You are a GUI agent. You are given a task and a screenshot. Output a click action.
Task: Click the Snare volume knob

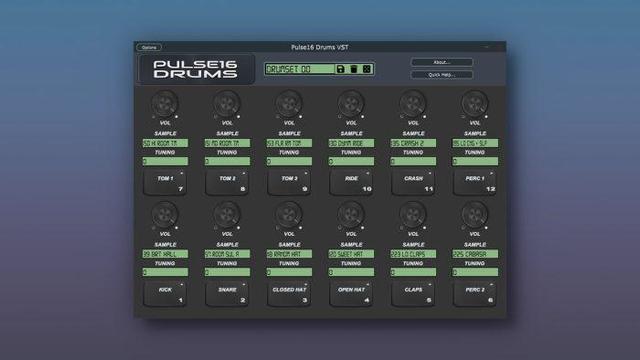coord(227,215)
